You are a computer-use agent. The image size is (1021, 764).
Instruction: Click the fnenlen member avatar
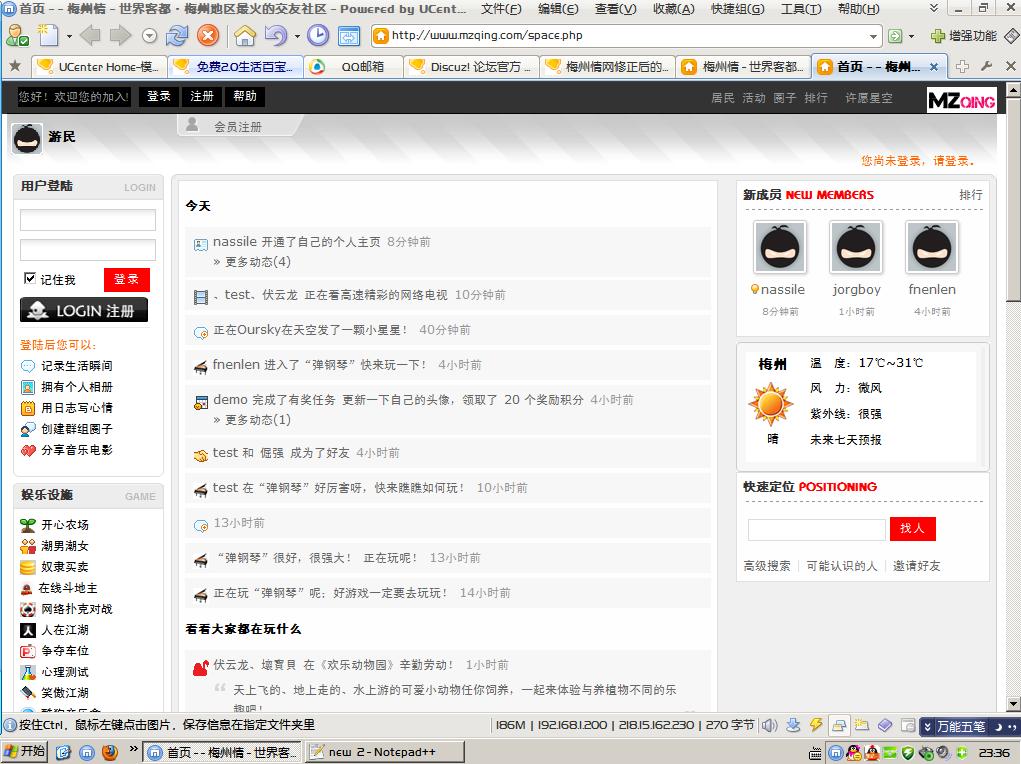click(932, 247)
